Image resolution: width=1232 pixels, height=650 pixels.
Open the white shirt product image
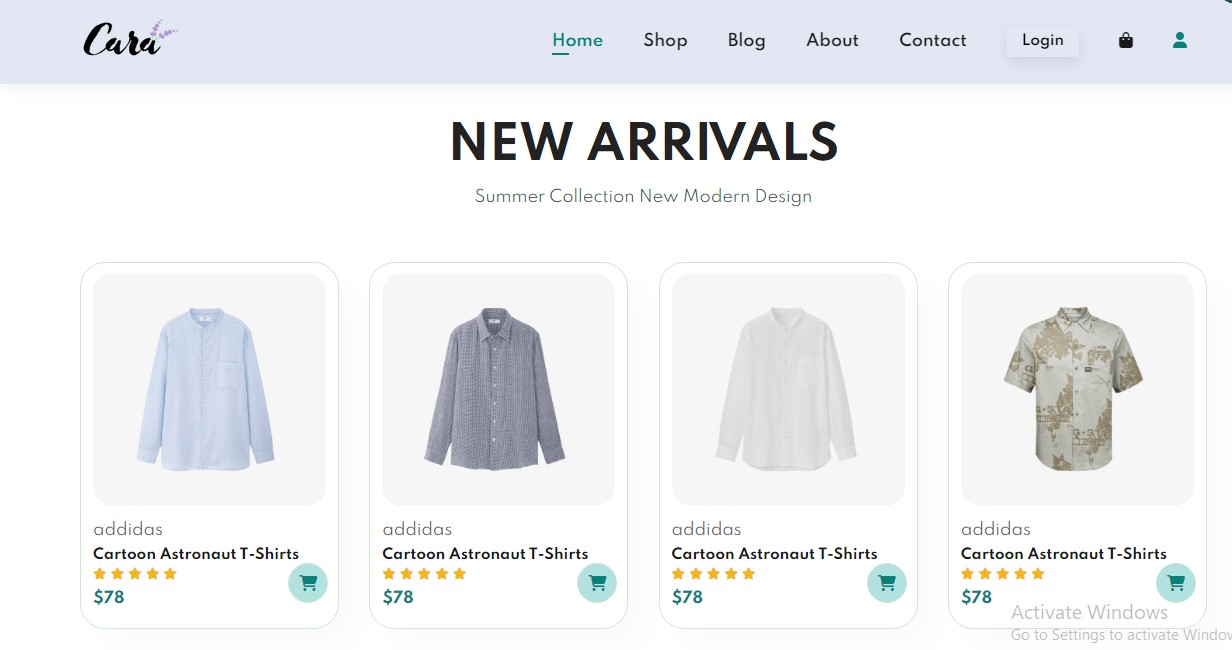tap(788, 389)
